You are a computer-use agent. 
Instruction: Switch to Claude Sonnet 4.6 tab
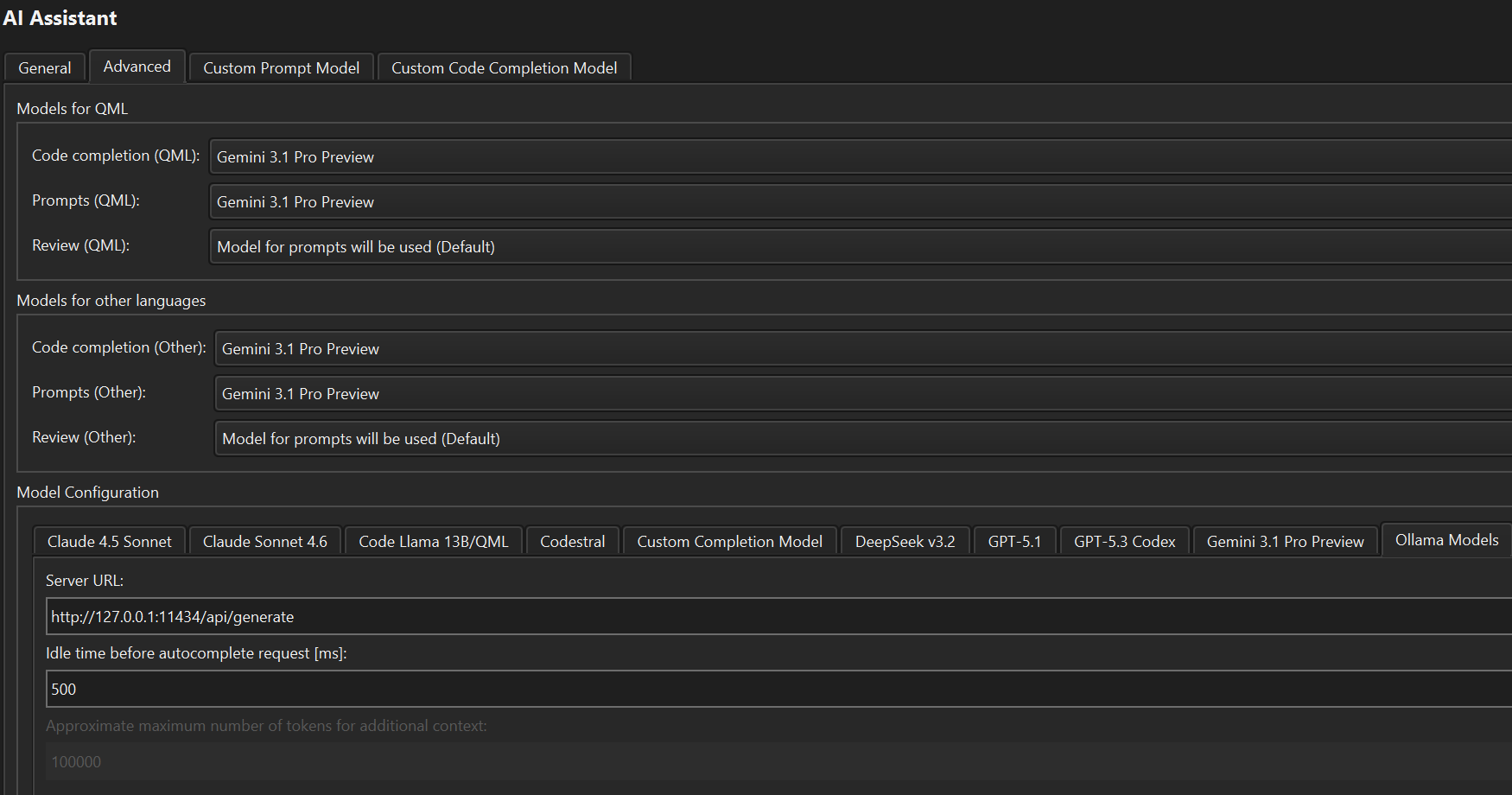tap(265, 542)
